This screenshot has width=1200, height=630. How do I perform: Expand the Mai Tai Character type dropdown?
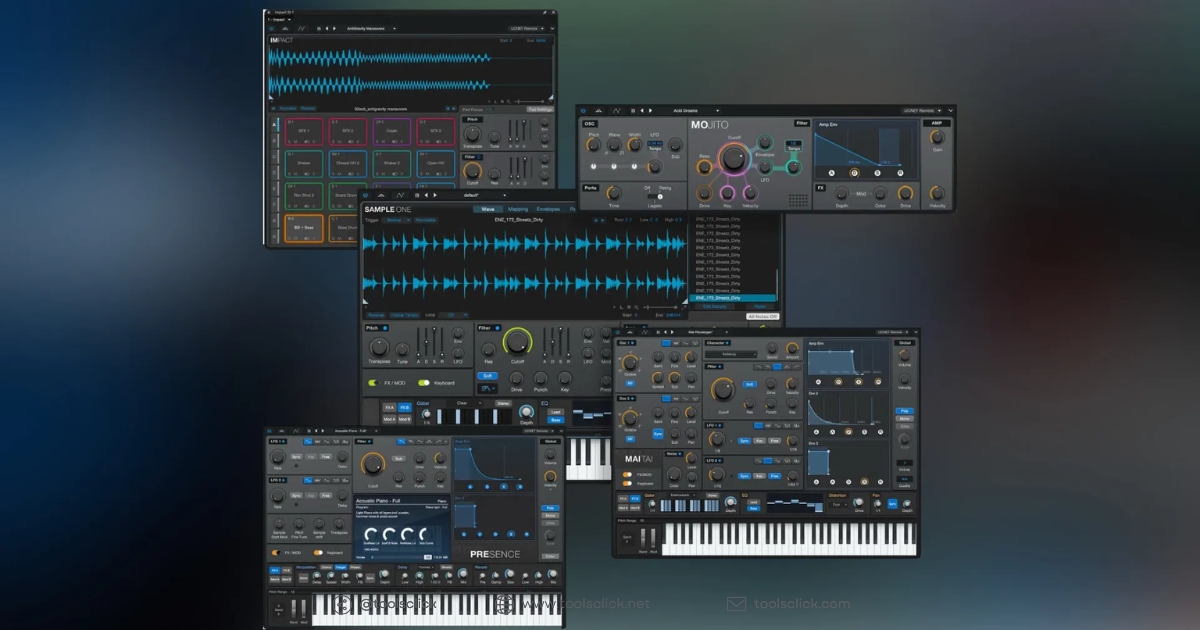click(x=730, y=354)
